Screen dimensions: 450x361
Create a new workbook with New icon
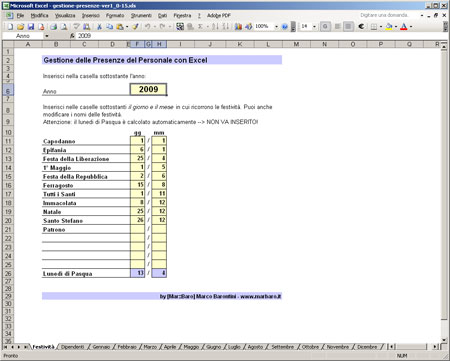point(10,27)
